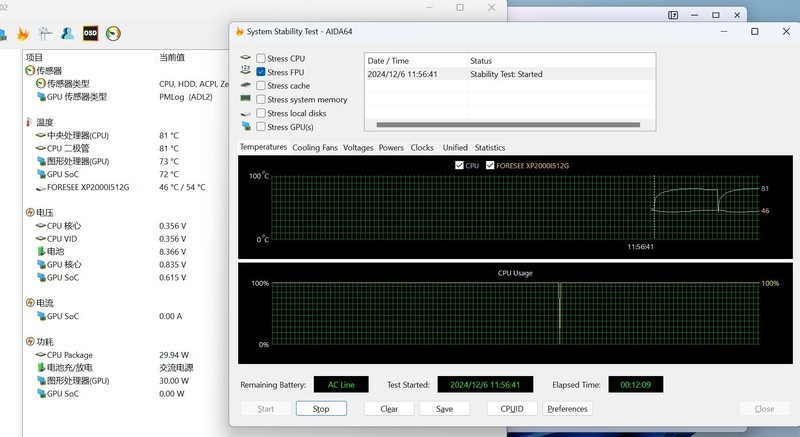The width and height of the screenshot is (800, 437).
Task: Enable the Stress GPU(s) checkbox
Action: click(261, 127)
